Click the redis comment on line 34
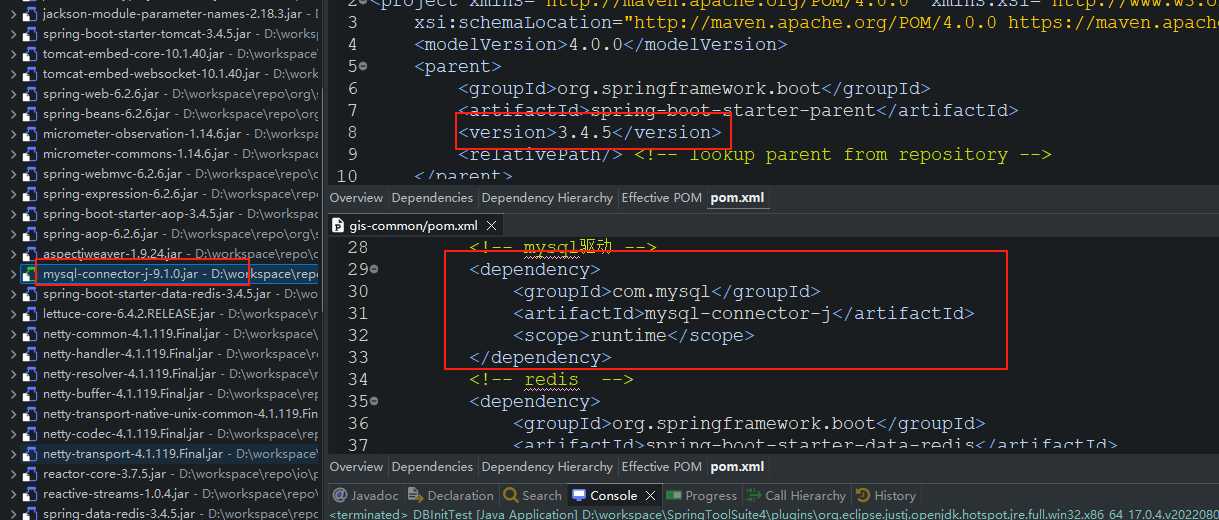Image resolution: width=1219 pixels, height=520 pixels. tap(551, 380)
